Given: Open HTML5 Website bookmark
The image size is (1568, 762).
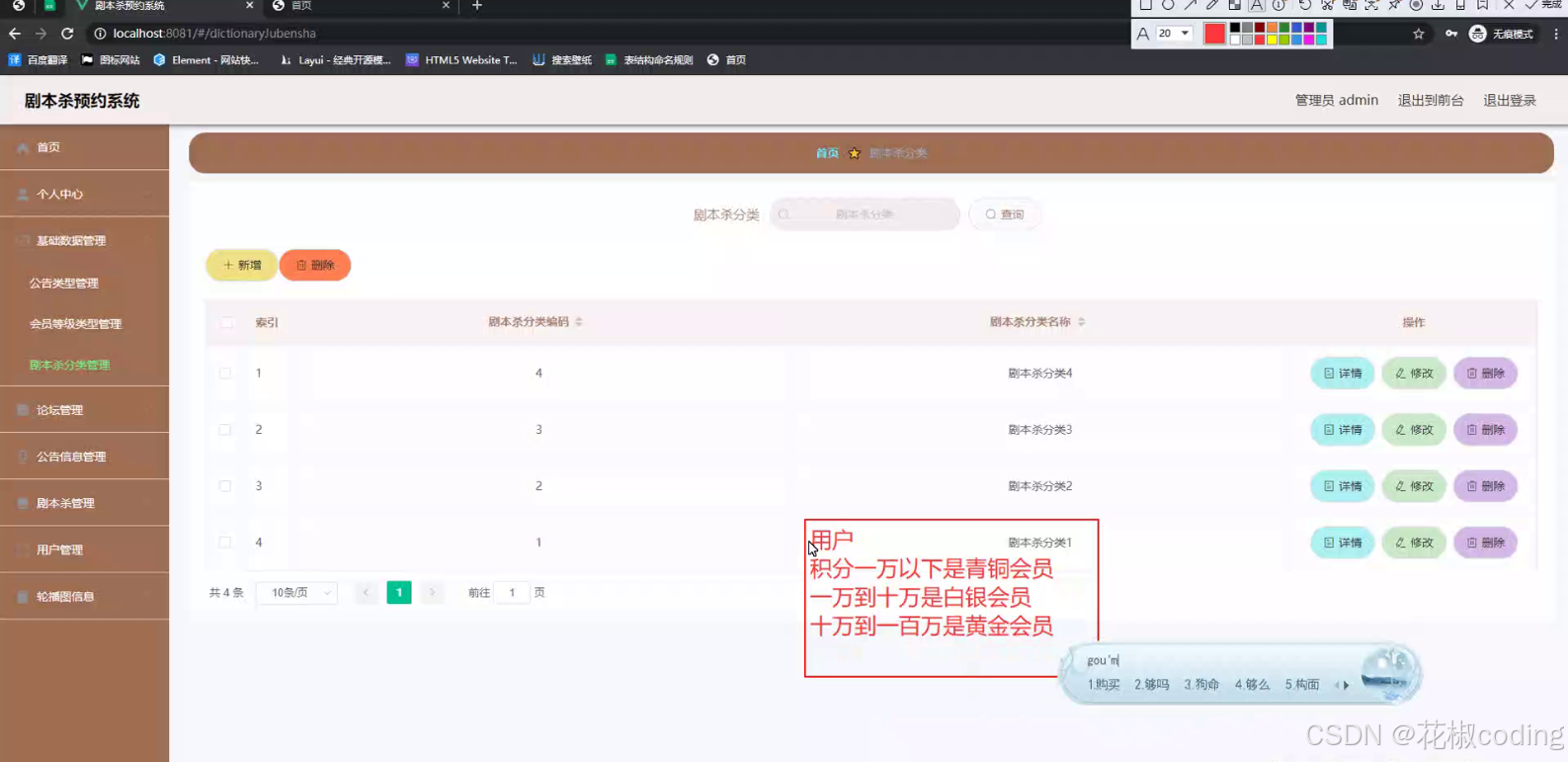Looking at the screenshot, I should (x=461, y=60).
